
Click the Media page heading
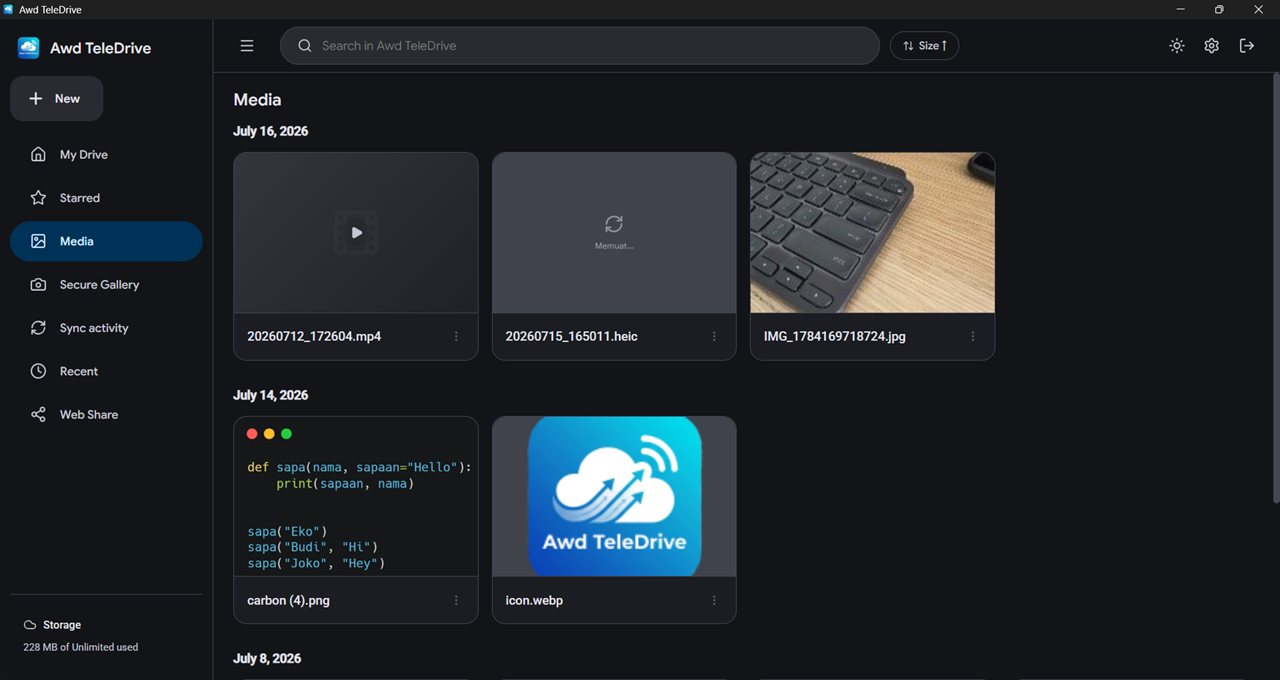pyautogui.click(x=257, y=100)
